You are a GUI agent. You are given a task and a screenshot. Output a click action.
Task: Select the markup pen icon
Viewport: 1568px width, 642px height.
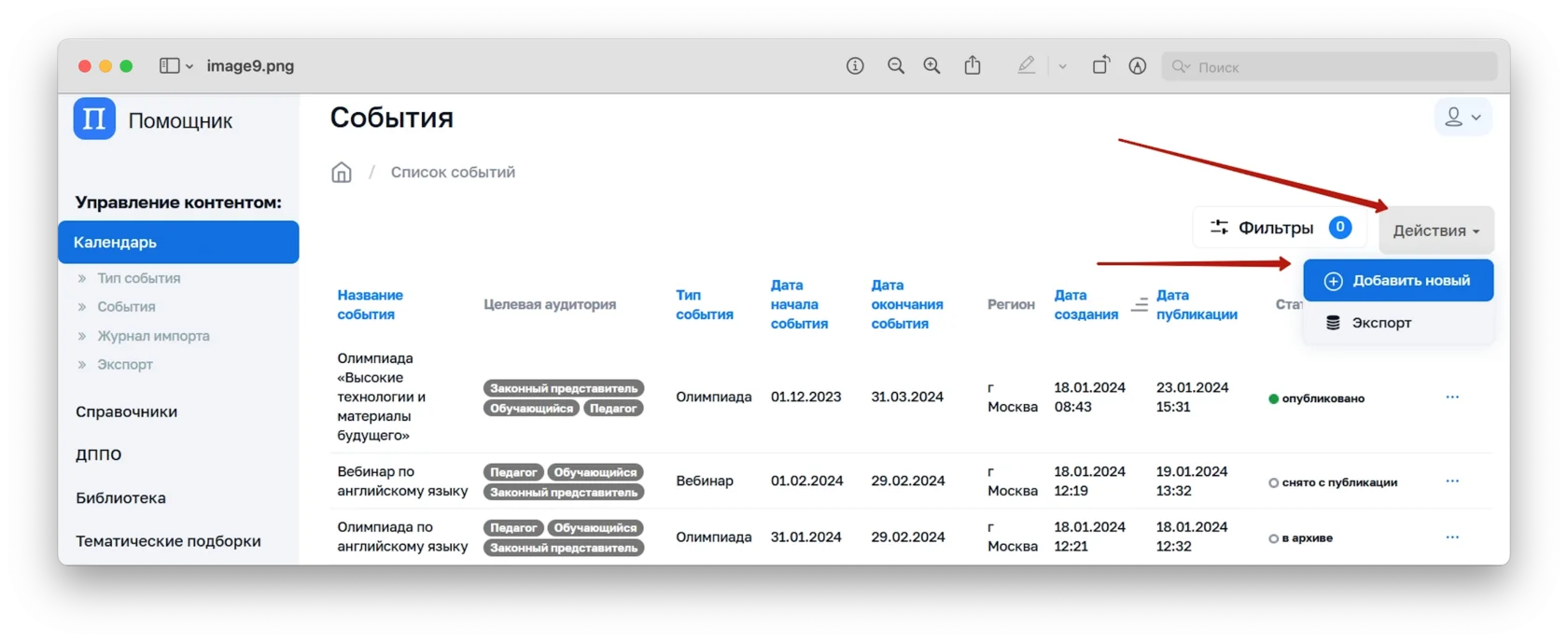coord(1026,65)
